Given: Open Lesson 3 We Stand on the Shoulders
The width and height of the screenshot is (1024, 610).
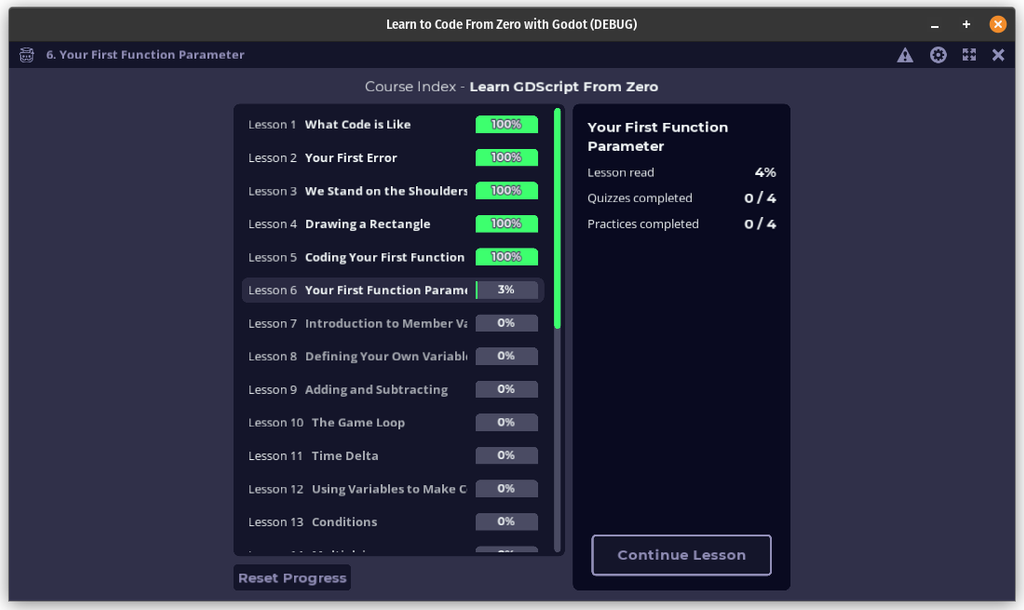Looking at the screenshot, I should 393,191.
